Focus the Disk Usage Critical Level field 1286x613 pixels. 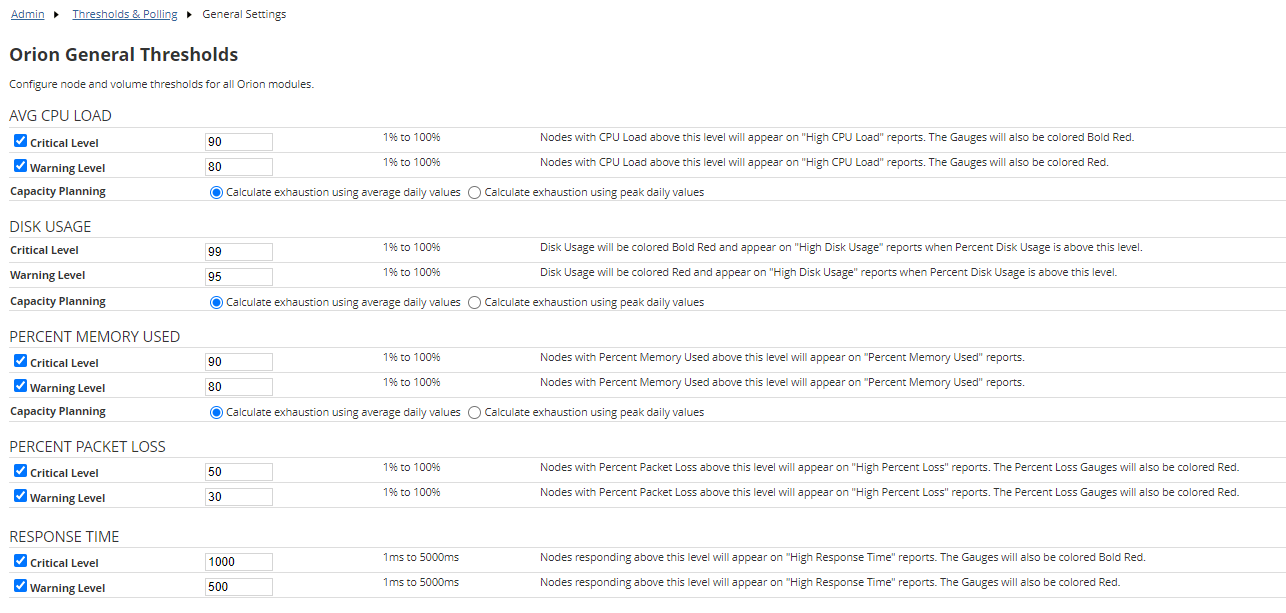(x=239, y=252)
